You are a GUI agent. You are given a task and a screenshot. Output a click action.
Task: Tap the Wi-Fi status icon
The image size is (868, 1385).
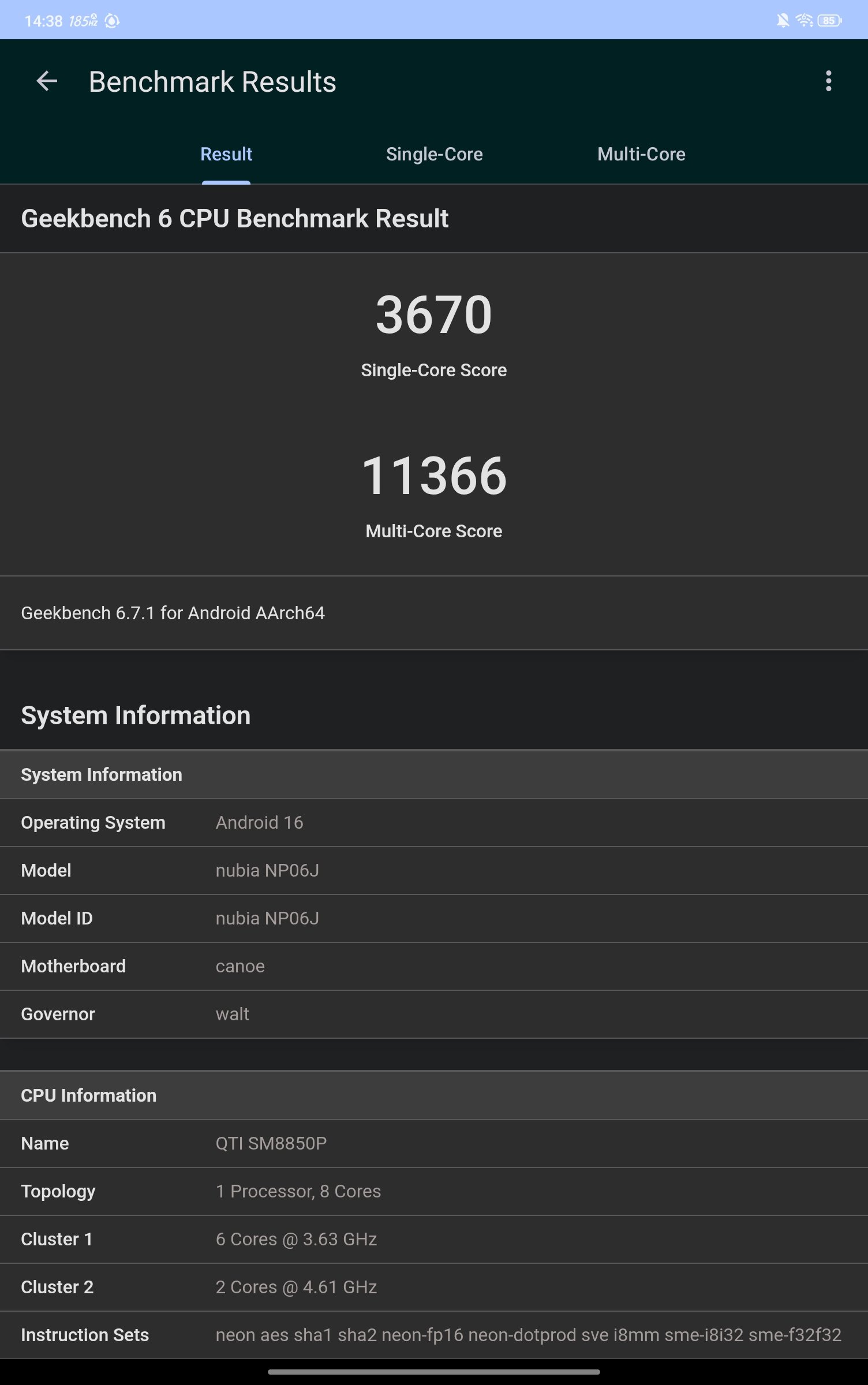click(x=804, y=21)
